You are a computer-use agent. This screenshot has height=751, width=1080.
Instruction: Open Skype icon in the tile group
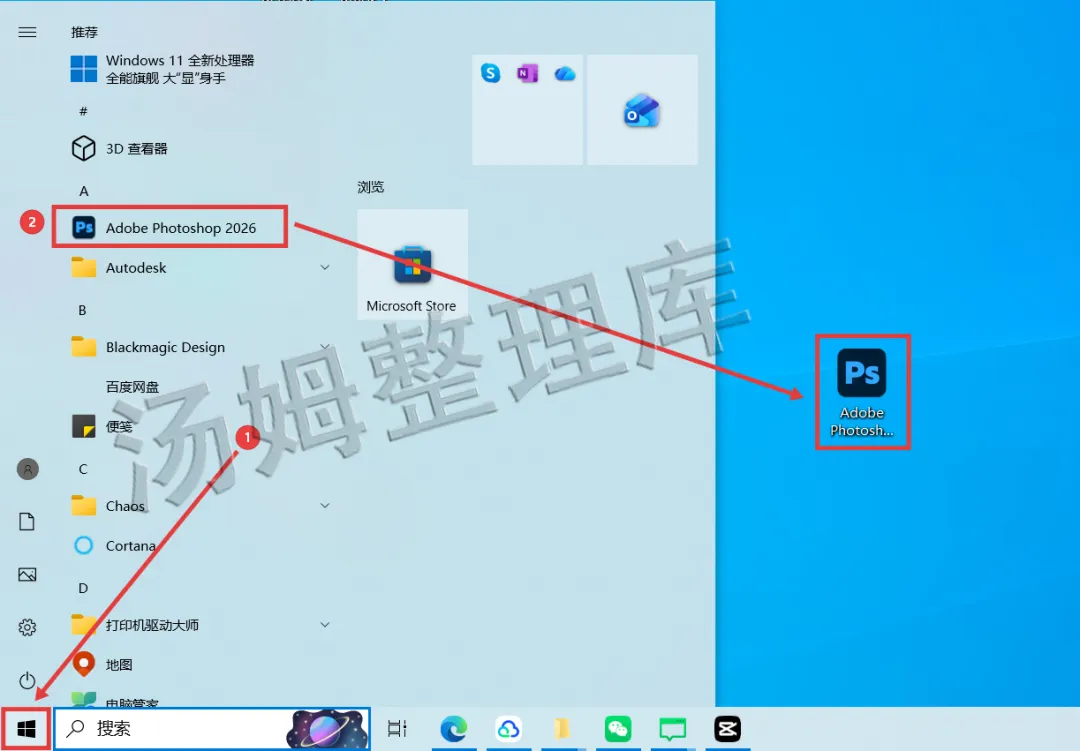490,73
